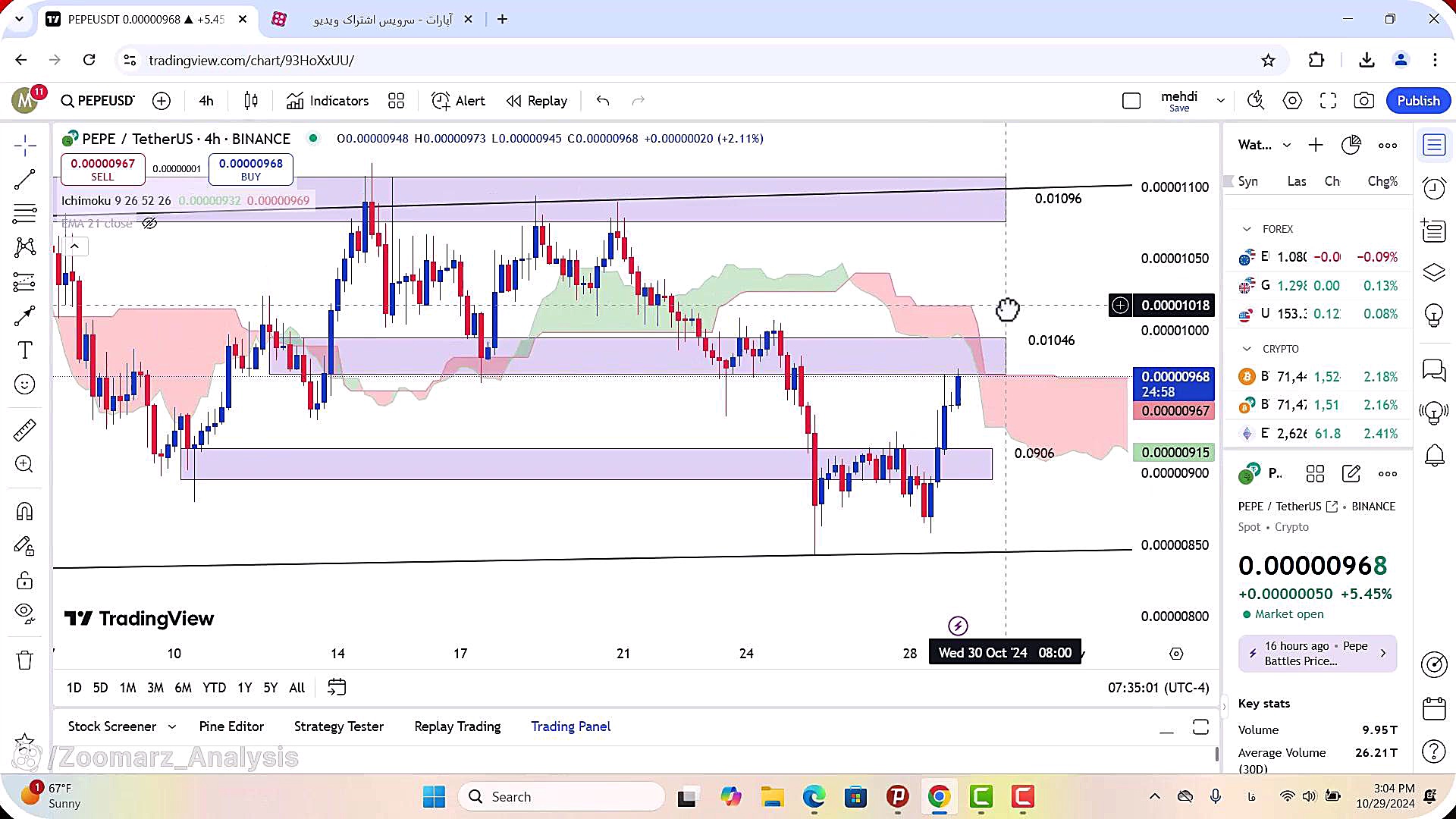Viewport: 1456px width, 819px height.
Task: Select the trend line drawing tool
Action: point(25,180)
